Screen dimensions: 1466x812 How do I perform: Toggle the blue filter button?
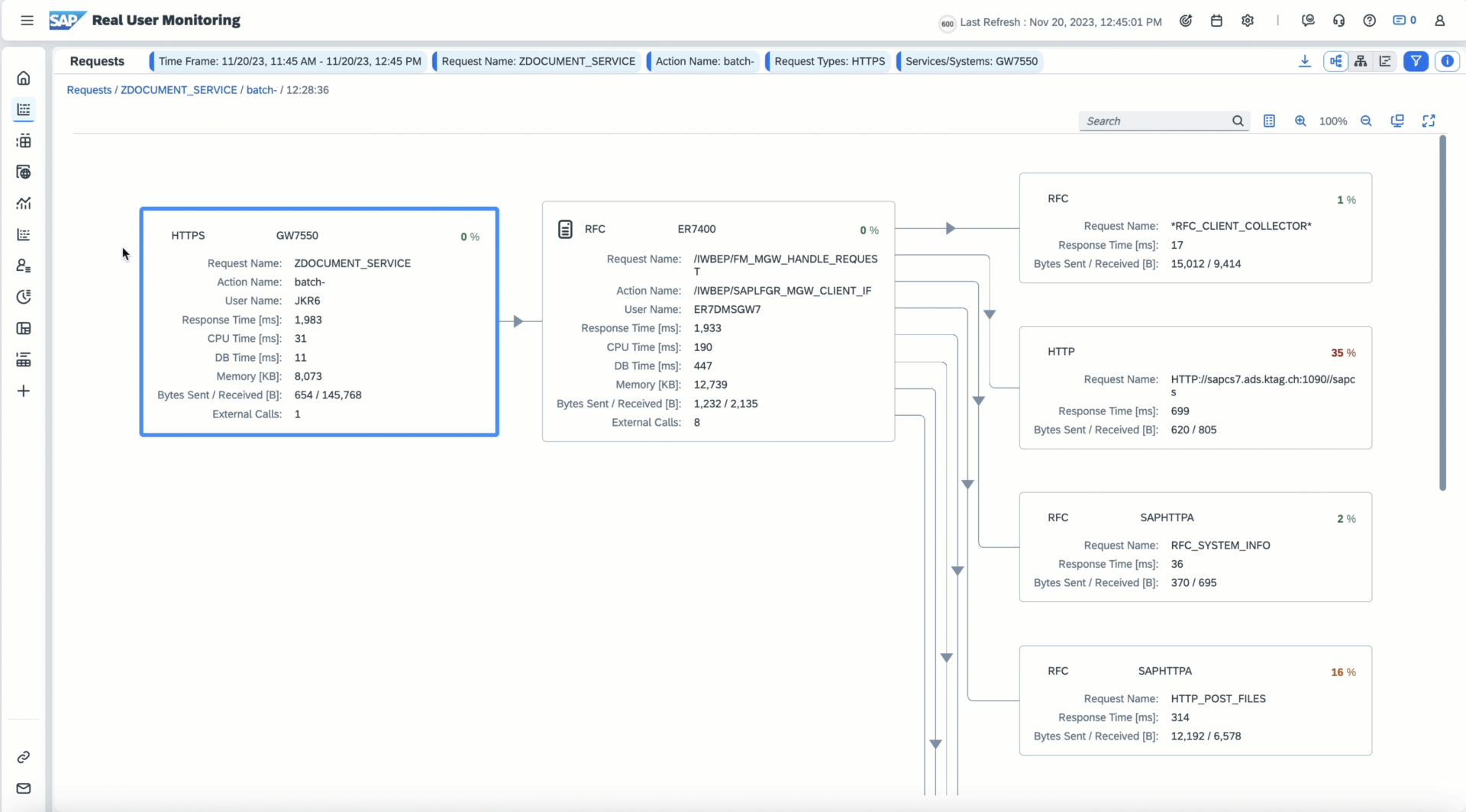[1416, 61]
